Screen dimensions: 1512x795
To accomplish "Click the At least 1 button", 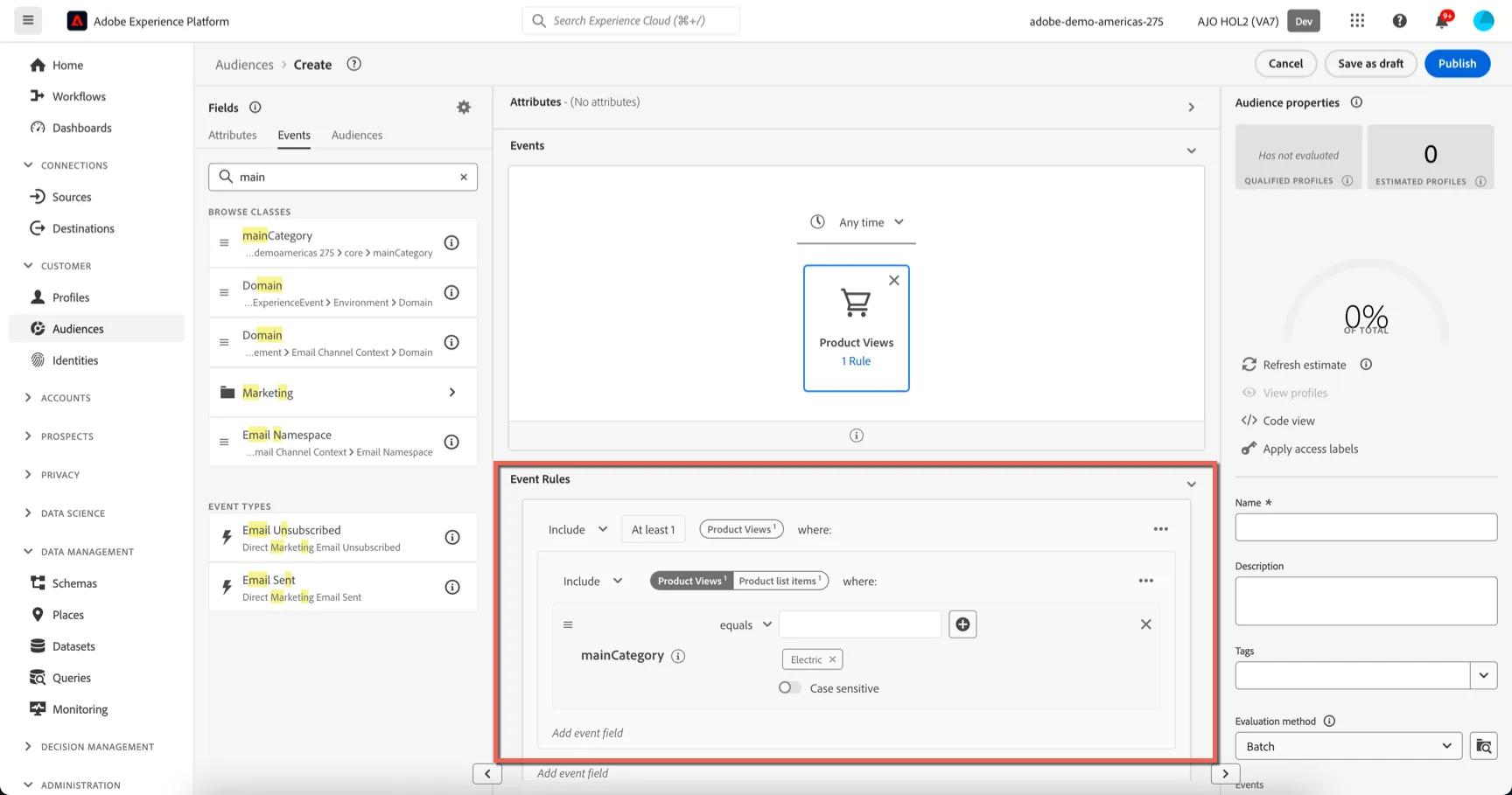I will click(x=654, y=530).
